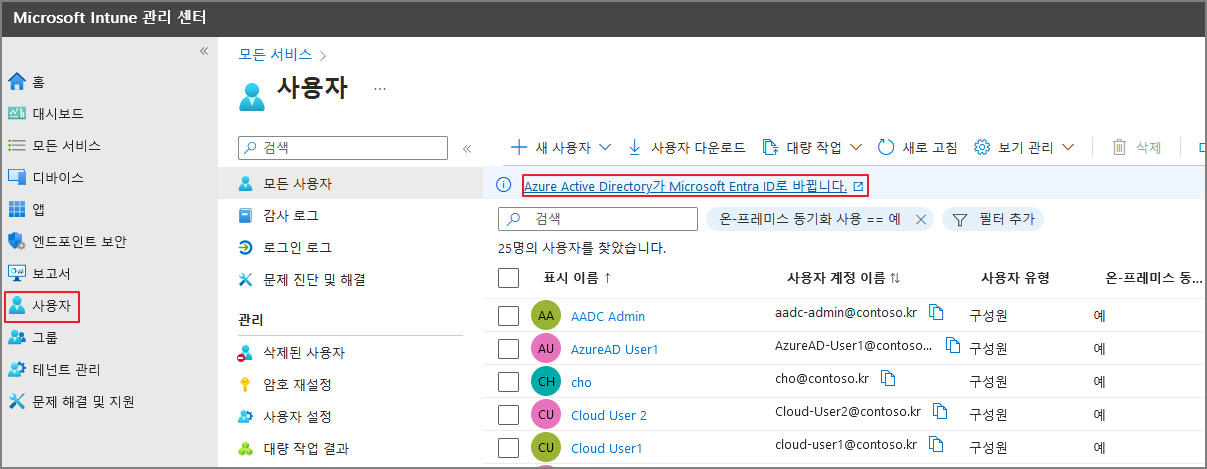1207x469 pixels.
Task: Check the Cloud User 2 row checkbox
Action: tap(508, 415)
